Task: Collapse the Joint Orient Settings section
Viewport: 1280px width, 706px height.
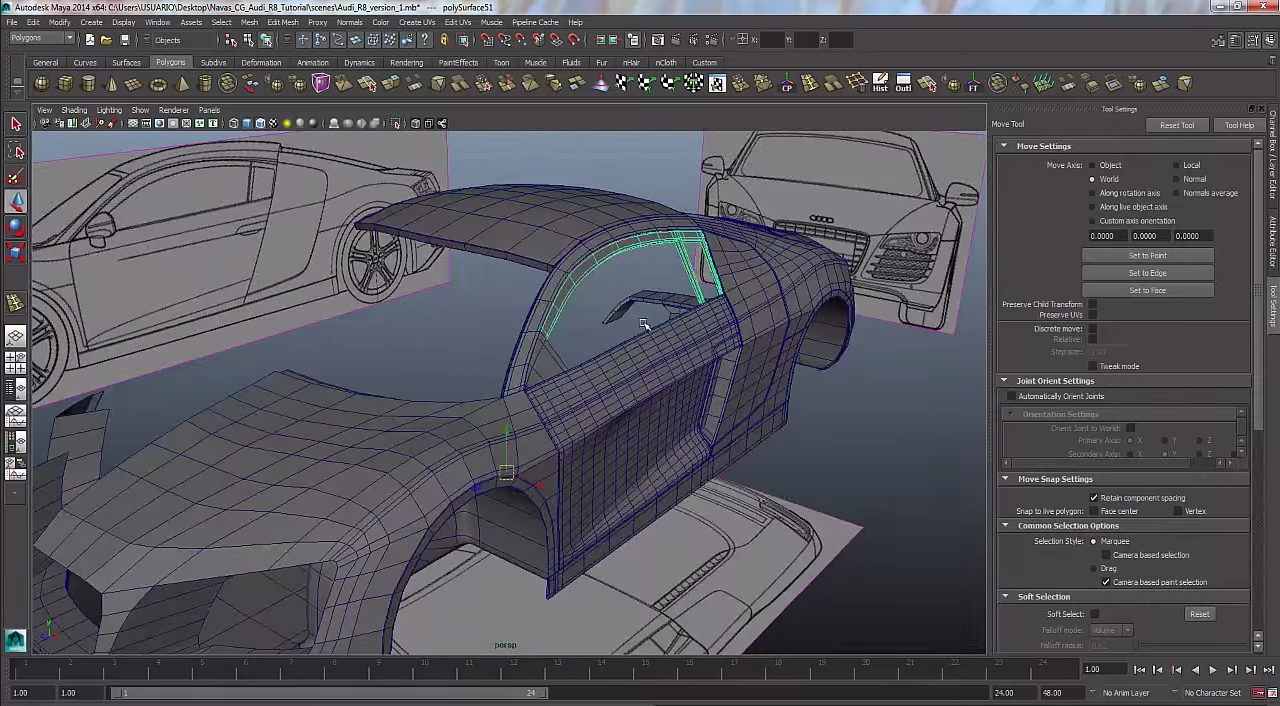Action: [1005, 381]
